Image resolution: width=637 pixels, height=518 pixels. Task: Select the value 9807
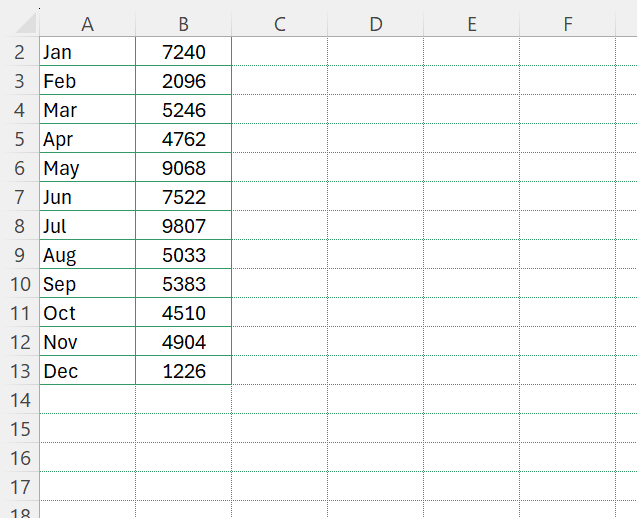point(184,225)
